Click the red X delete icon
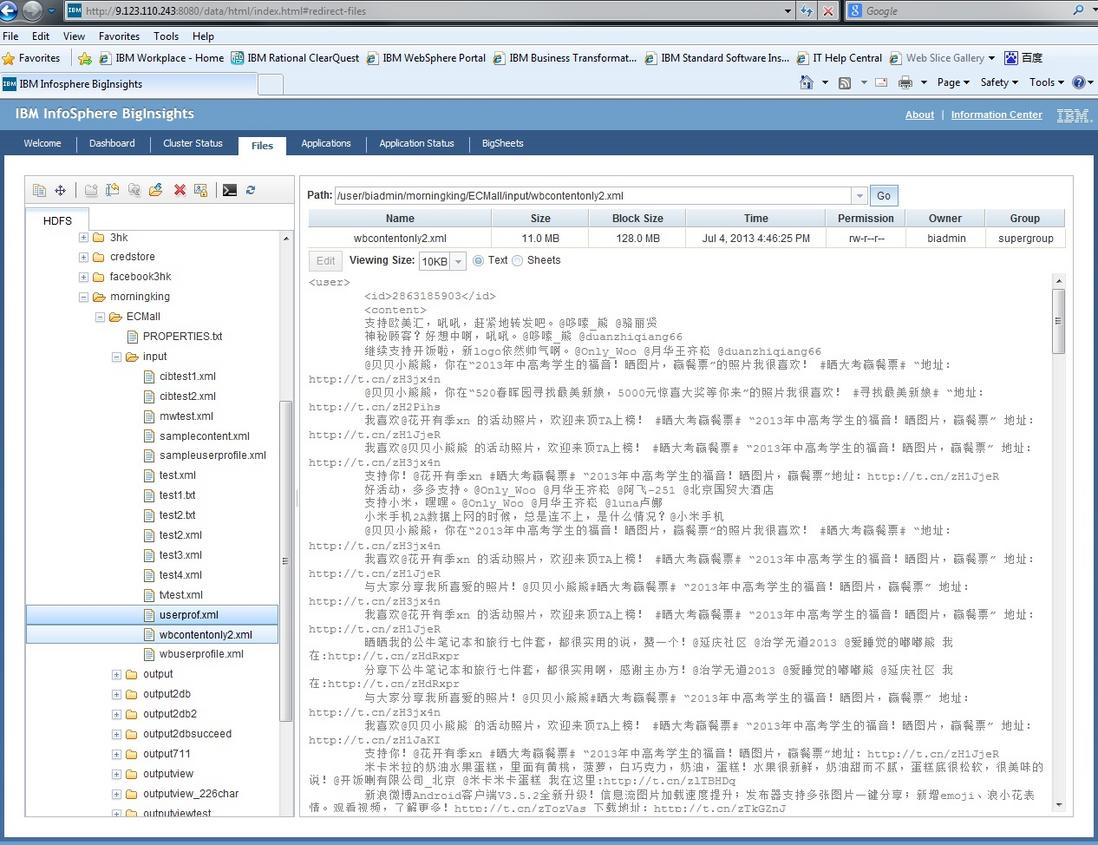This screenshot has width=1098, height=845. click(180, 190)
